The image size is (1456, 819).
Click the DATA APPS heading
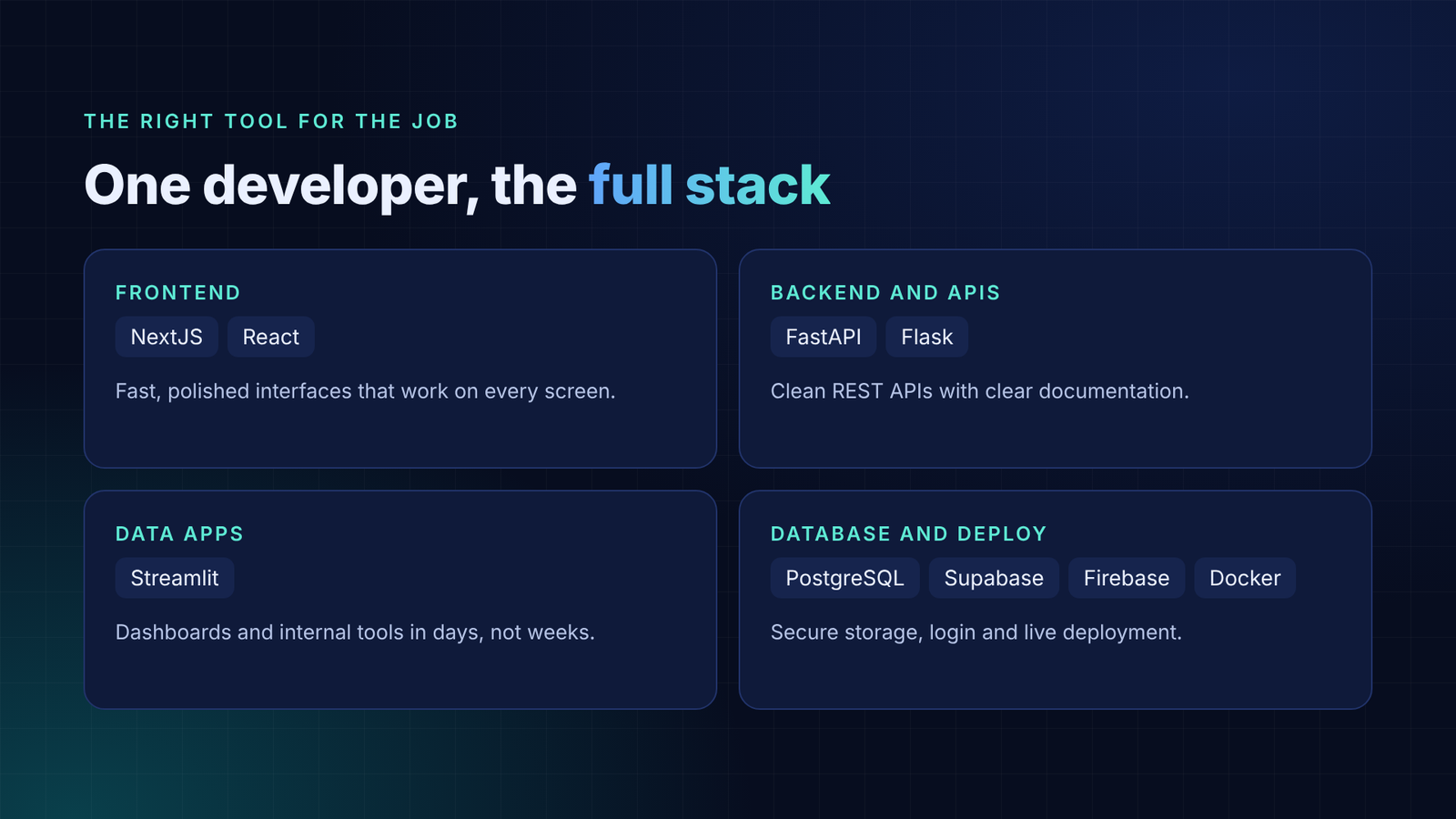179,534
